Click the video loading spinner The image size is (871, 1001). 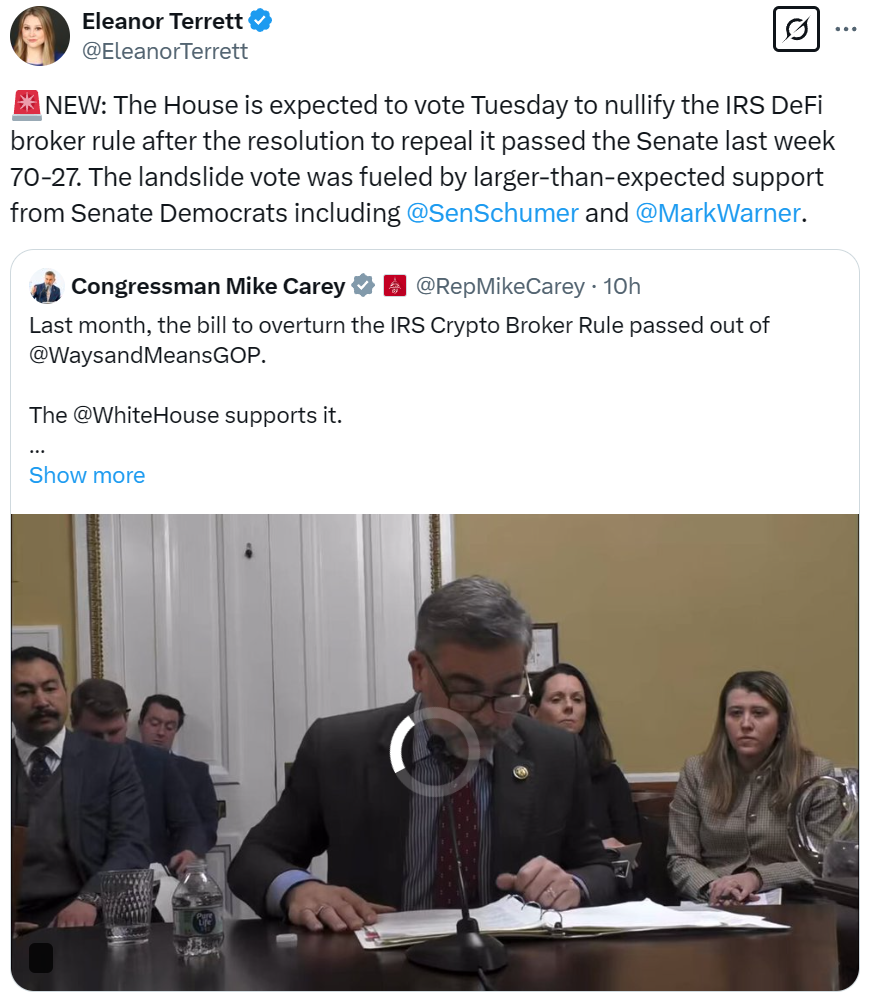click(x=434, y=752)
